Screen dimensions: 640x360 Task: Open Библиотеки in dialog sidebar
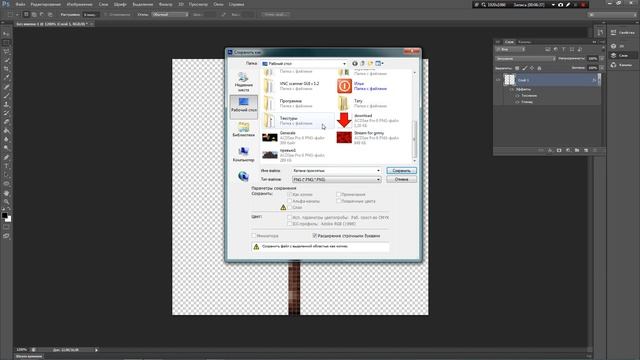pyautogui.click(x=244, y=129)
